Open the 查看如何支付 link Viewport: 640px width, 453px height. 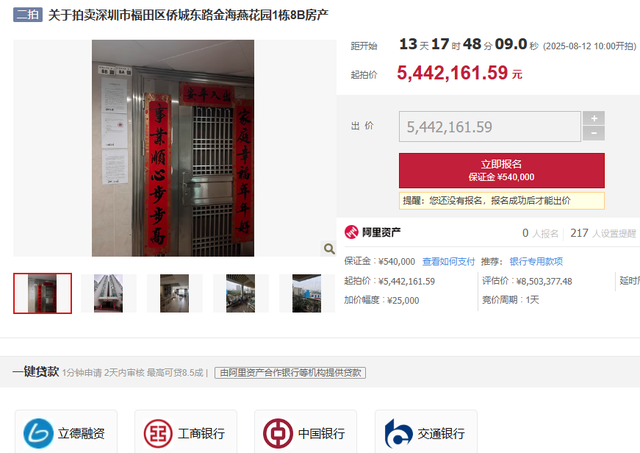coord(448,262)
